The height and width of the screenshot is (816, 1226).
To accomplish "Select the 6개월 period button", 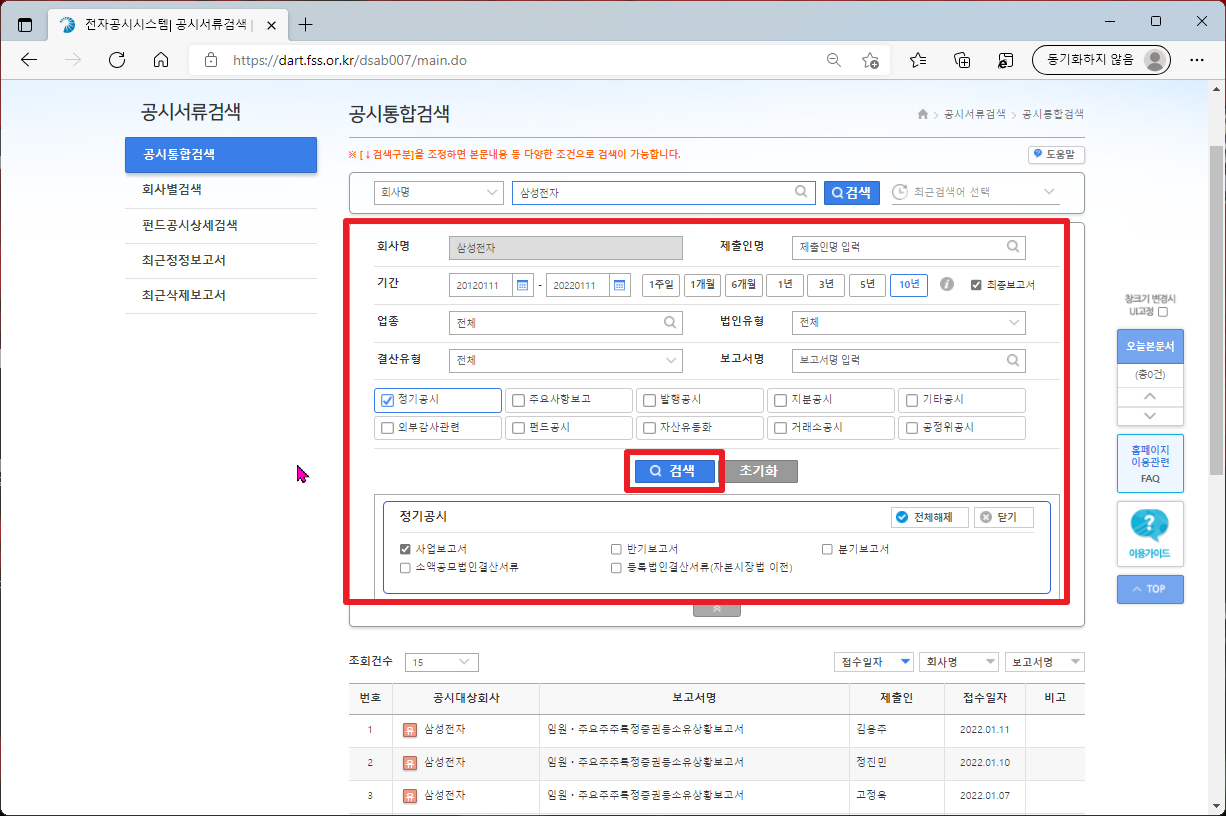I will click(x=743, y=285).
